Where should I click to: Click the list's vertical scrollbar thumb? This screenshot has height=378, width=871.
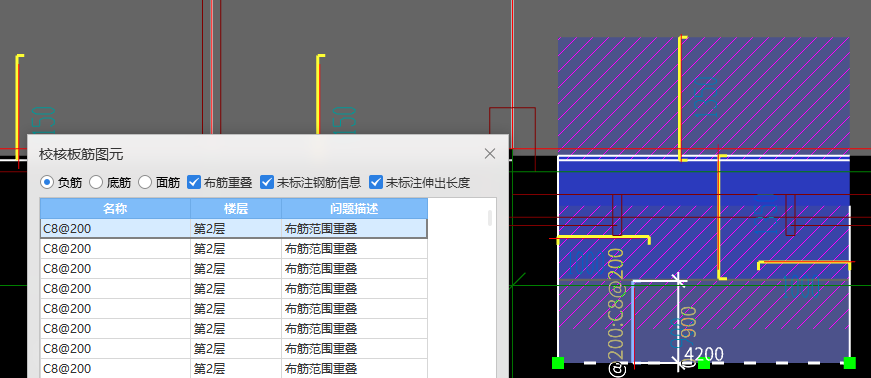coord(489,218)
